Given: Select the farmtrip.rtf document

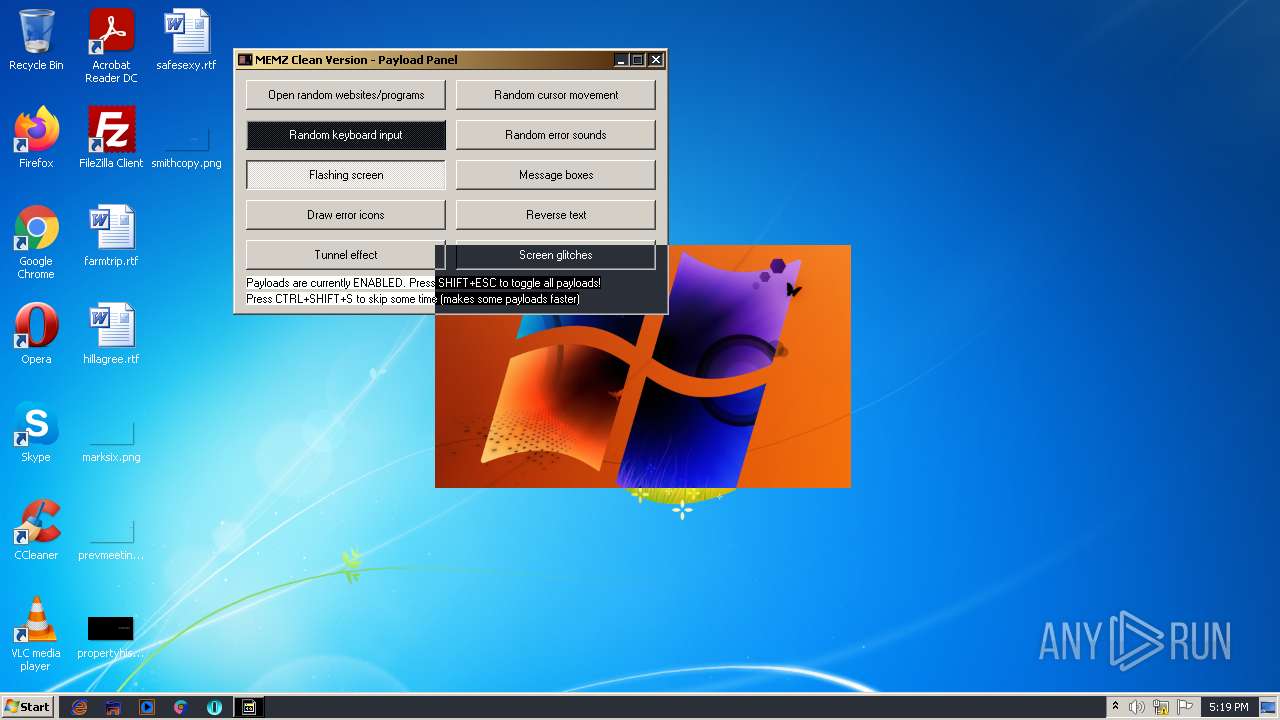Looking at the screenshot, I should coord(111,236).
